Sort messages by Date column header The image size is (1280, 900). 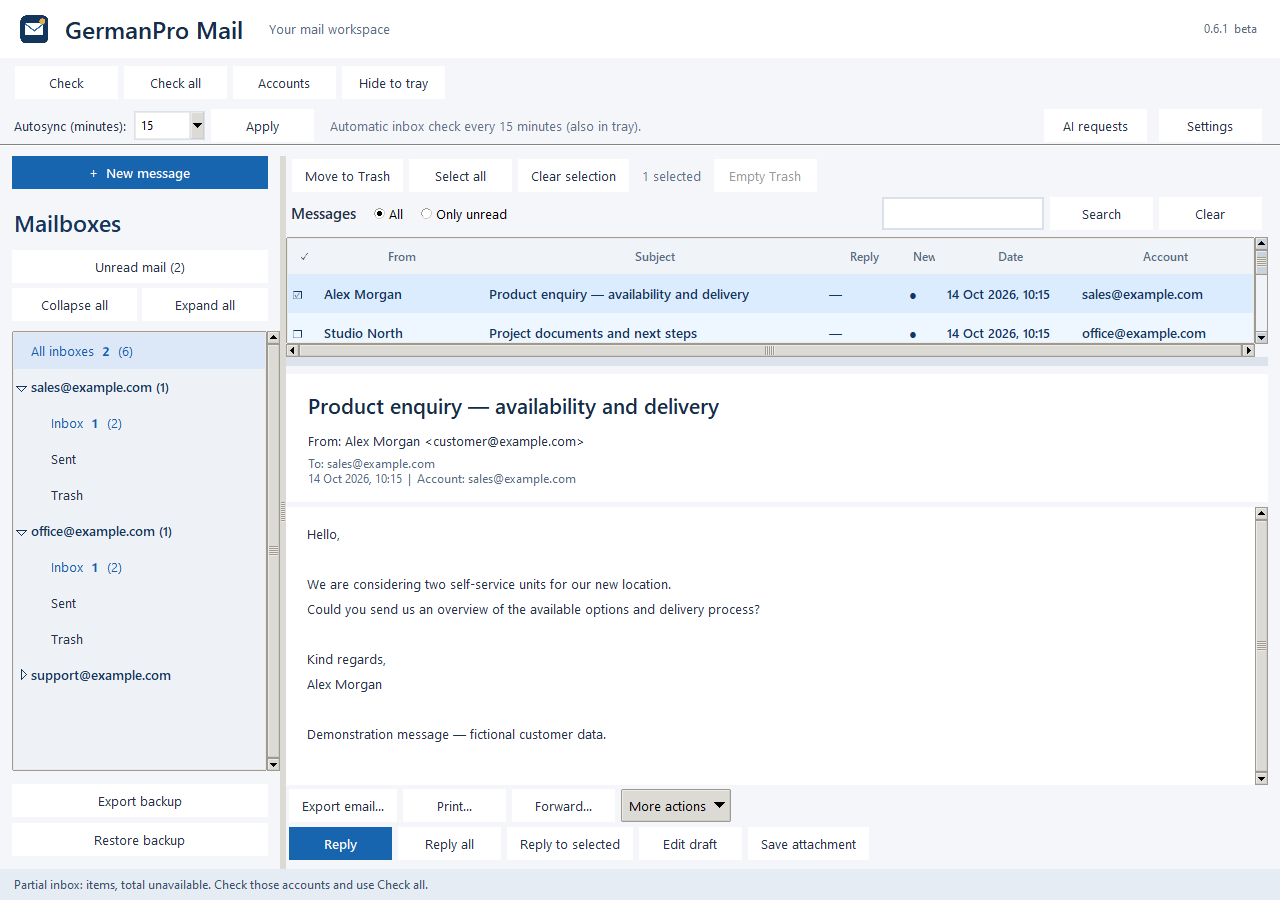coord(1011,257)
